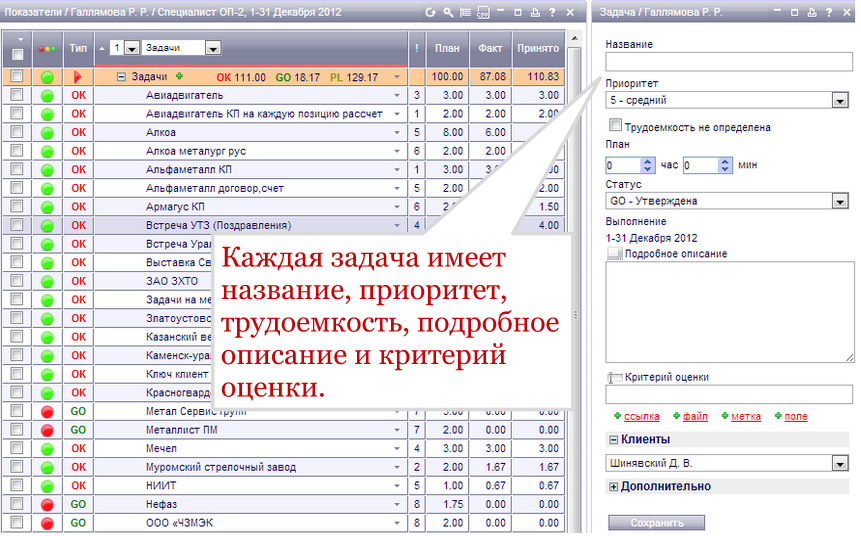Print the Показатели panel
This screenshot has height=536, width=861.
(535, 12)
